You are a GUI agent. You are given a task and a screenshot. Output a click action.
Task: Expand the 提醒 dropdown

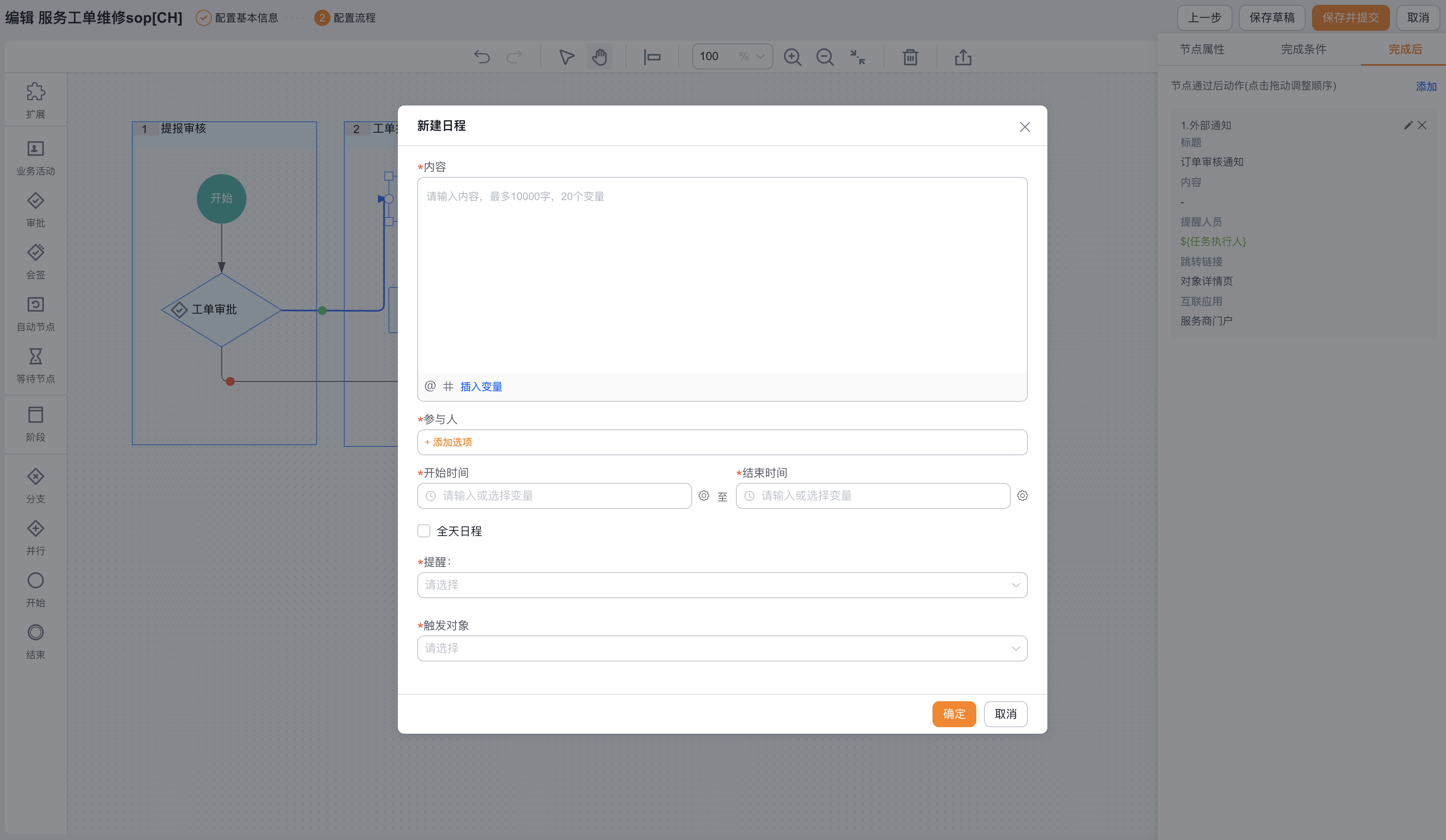(x=722, y=585)
